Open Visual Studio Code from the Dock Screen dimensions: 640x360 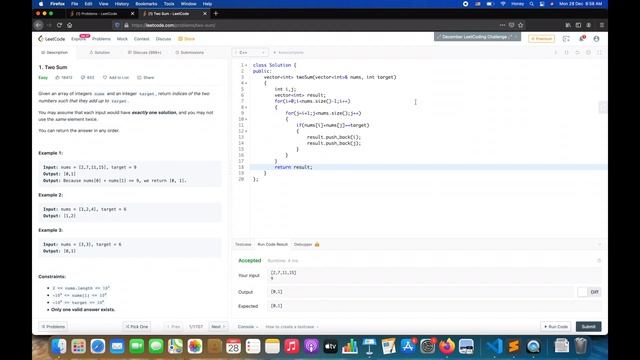(494, 346)
